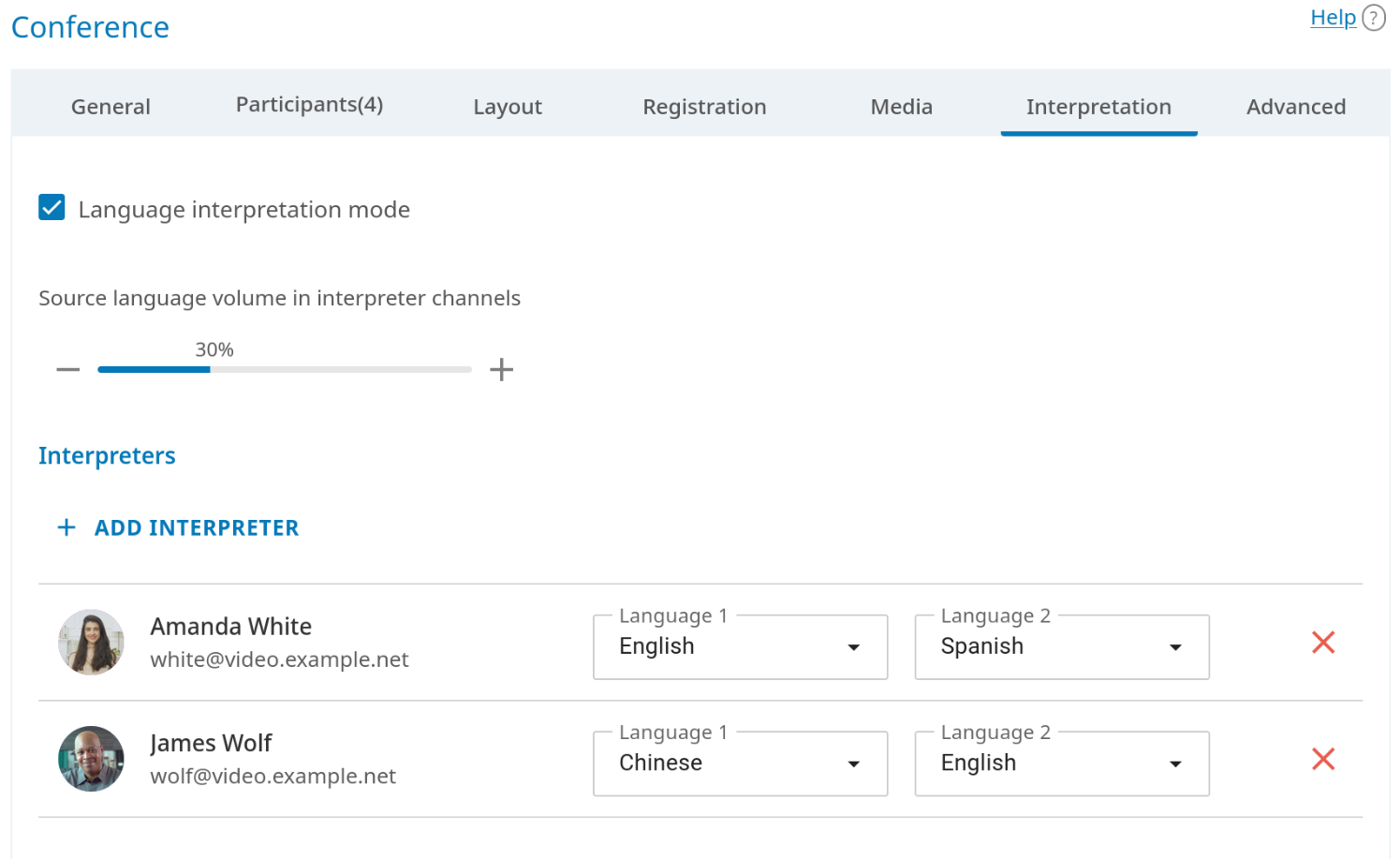Open Amanda White's Language 1 dropdown

(x=740, y=647)
